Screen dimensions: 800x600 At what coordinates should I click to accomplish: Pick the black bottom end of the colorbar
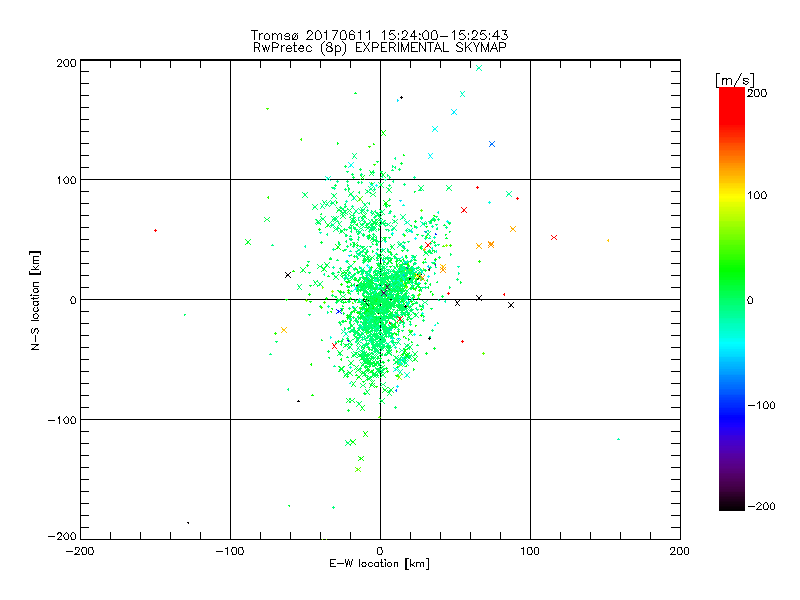point(732,504)
